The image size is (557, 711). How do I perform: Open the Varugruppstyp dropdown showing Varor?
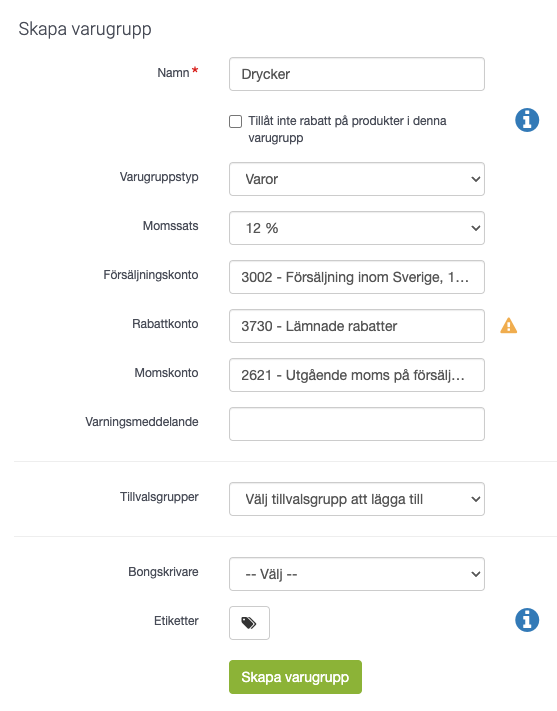(x=357, y=179)
